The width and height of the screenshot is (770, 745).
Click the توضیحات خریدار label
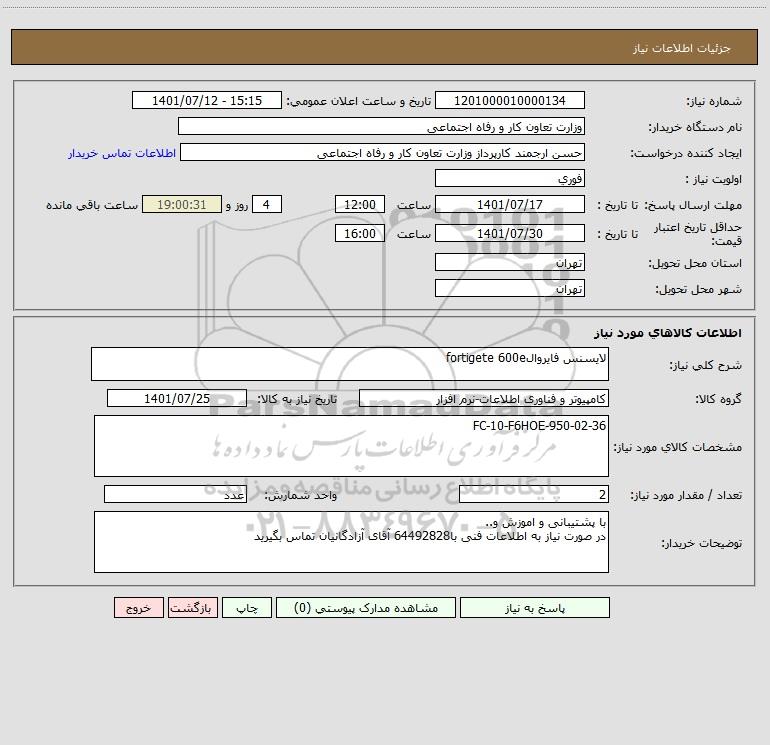click(702, 543)
